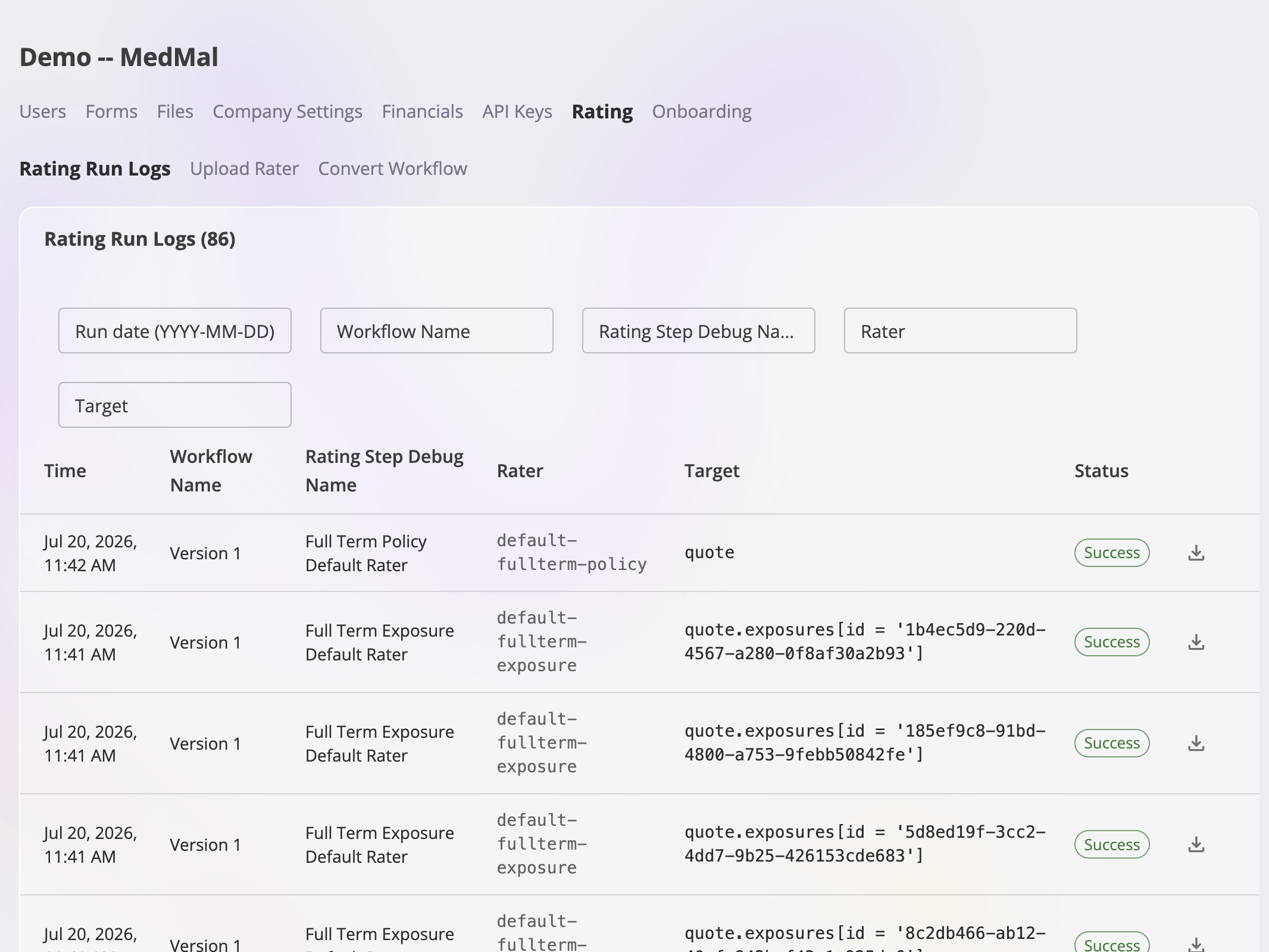Focus the Rater filter field

(961, 331)
